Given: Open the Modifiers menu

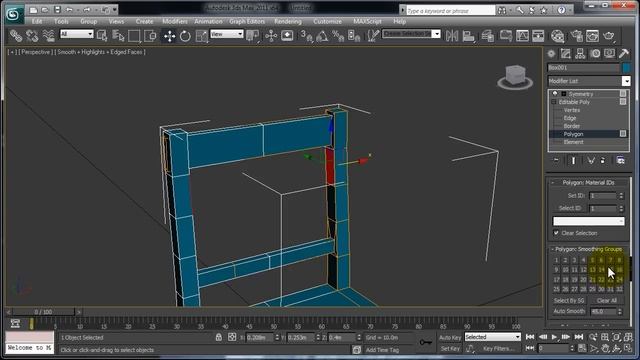Looking at the screenshot, I should click(175, 21).
